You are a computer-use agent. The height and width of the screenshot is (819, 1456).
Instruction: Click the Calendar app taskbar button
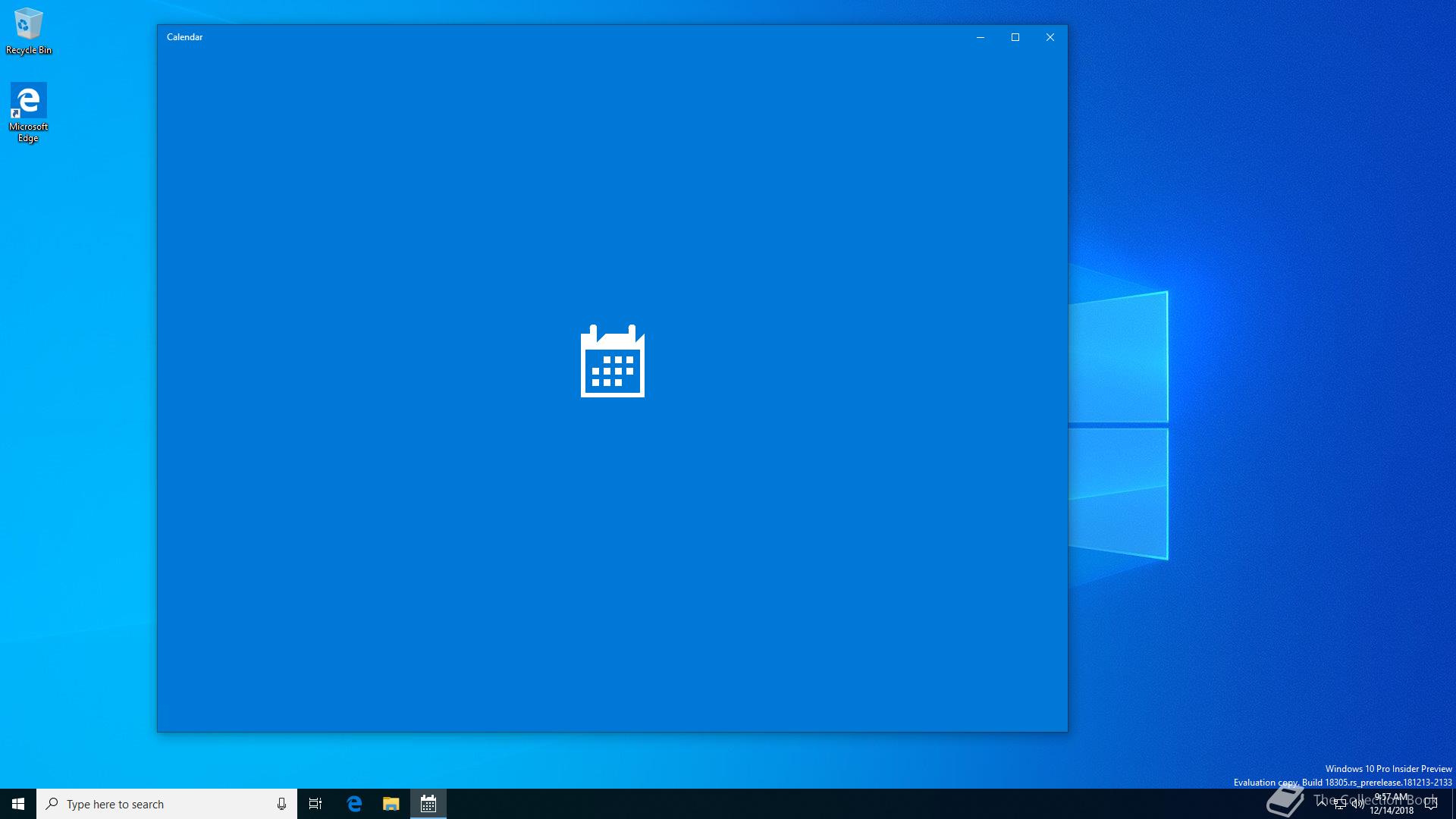(x=428, y=804)
